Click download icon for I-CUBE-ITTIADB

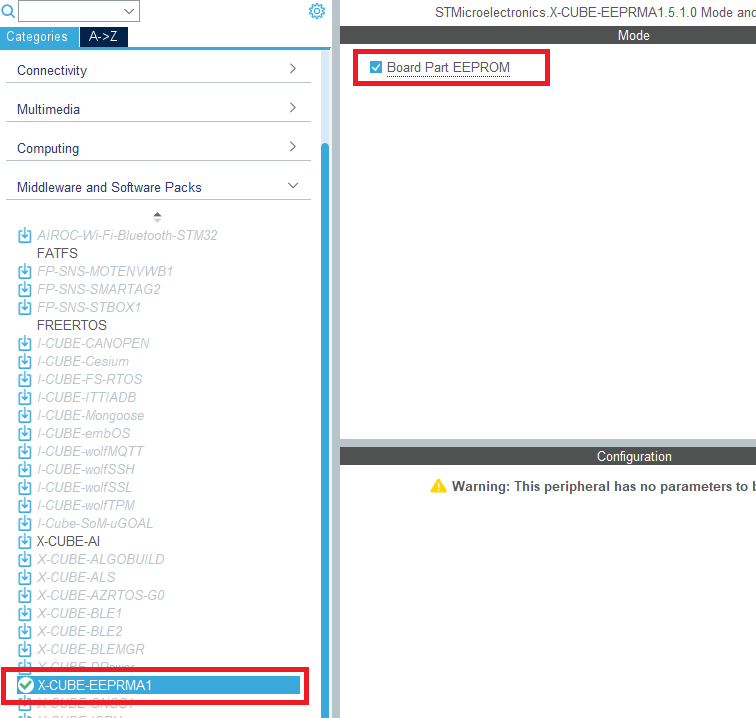25,397
